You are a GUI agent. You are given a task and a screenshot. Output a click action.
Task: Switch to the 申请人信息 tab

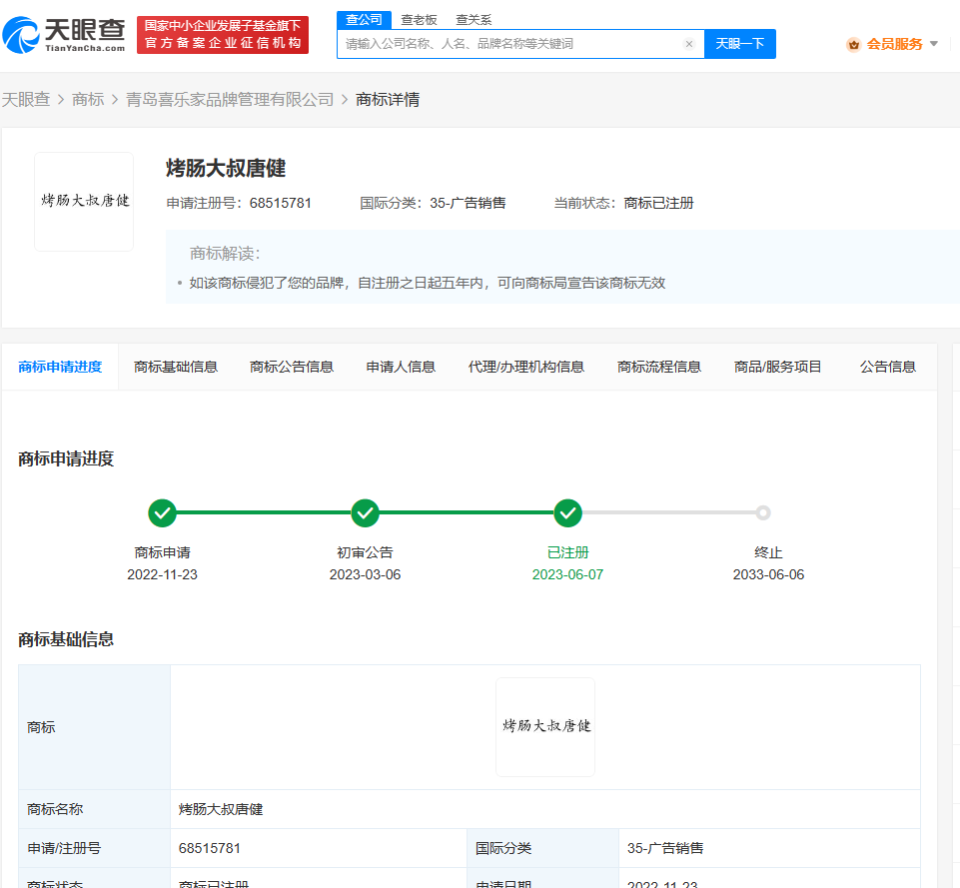pos(399,366)
